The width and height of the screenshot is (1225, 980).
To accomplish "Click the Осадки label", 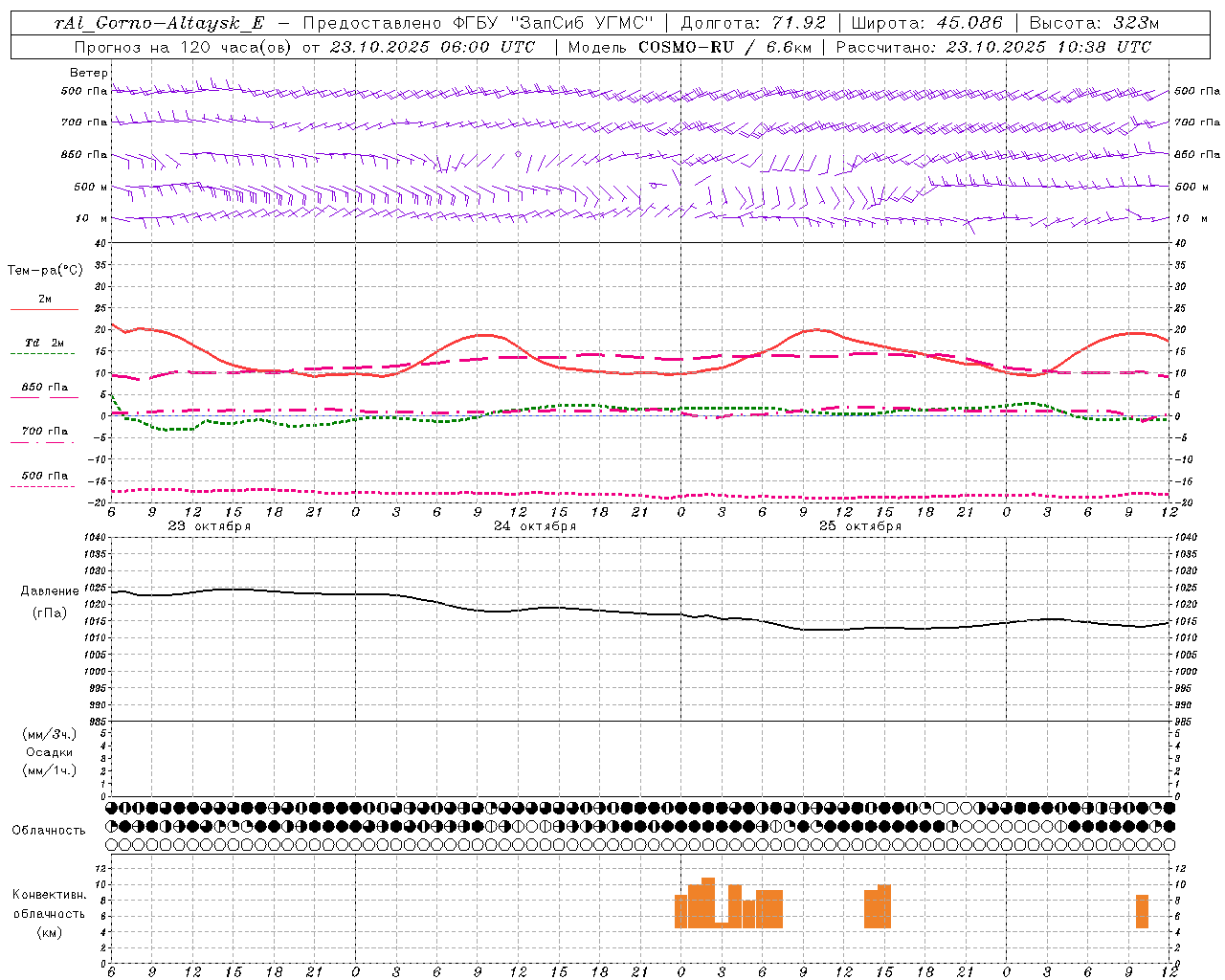I will click(x=50, y=752).
